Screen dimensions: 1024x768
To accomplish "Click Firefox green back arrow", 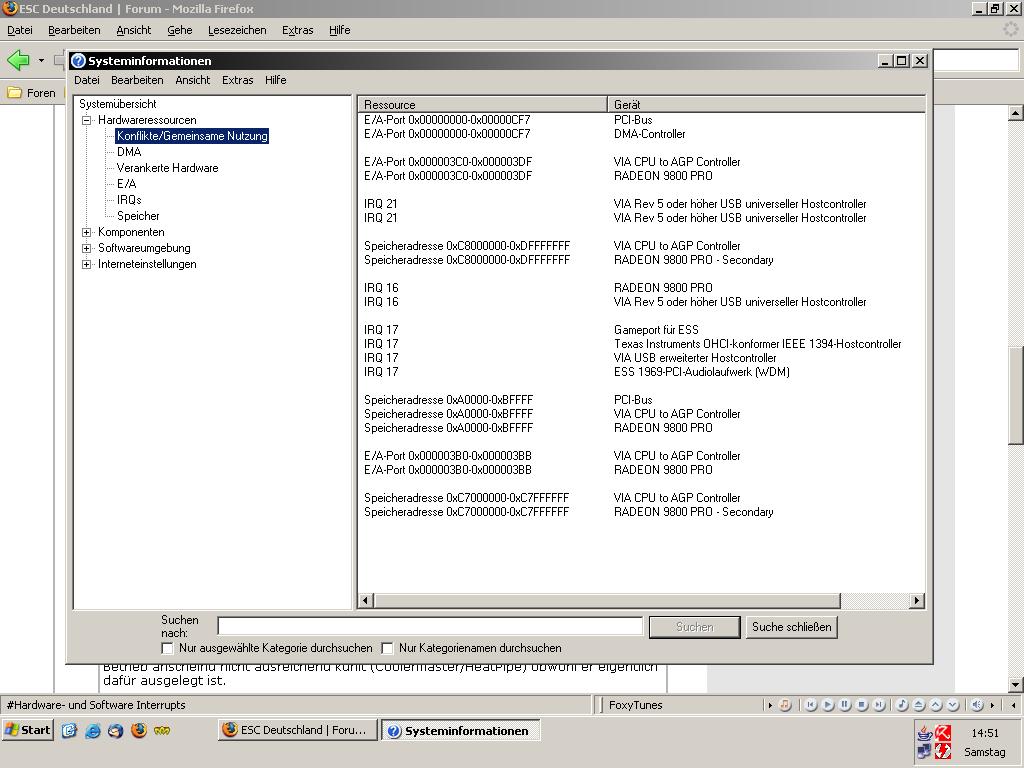I will 18,60.
